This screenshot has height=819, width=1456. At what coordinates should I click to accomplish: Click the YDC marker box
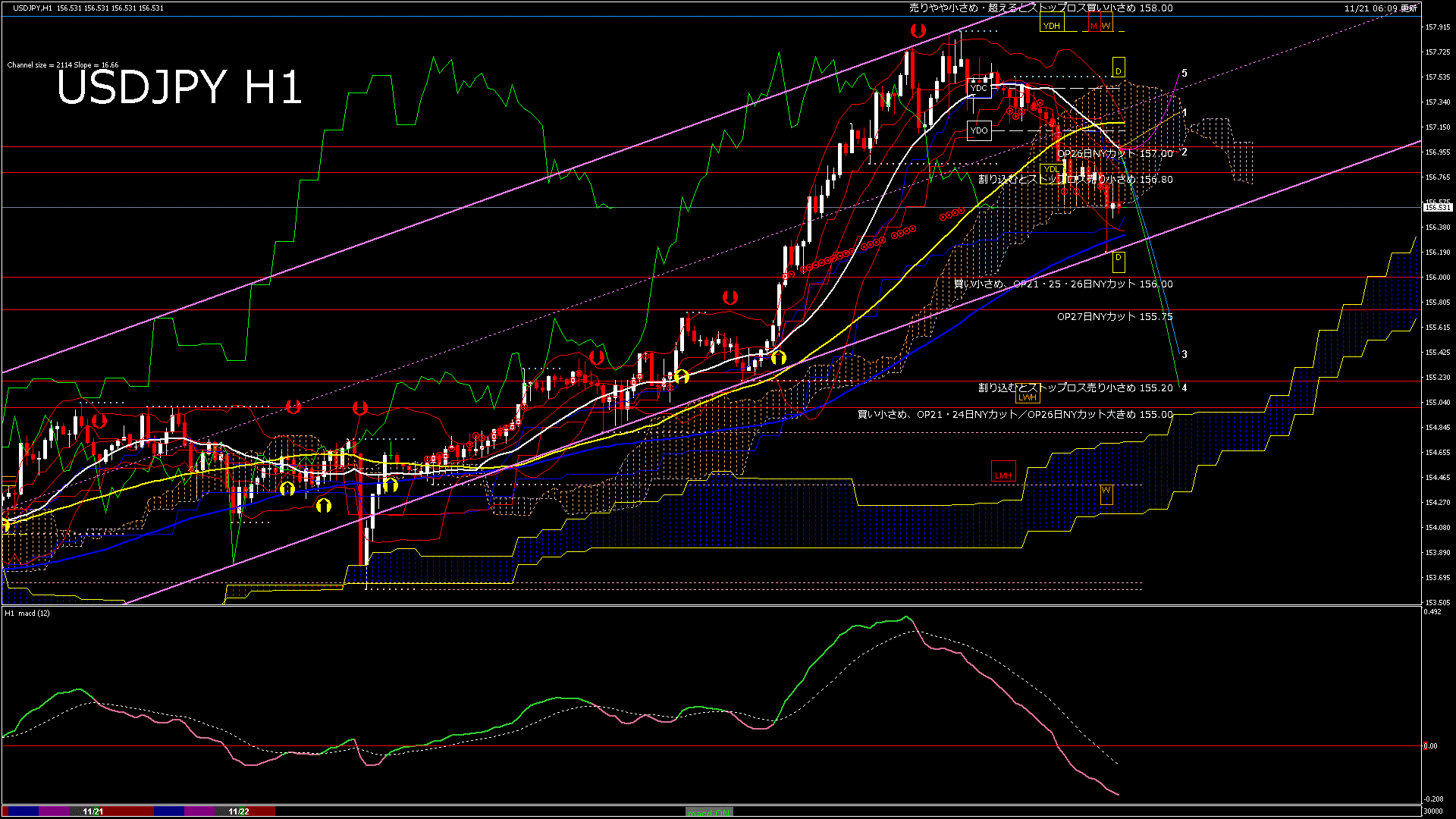click(979, 89)
